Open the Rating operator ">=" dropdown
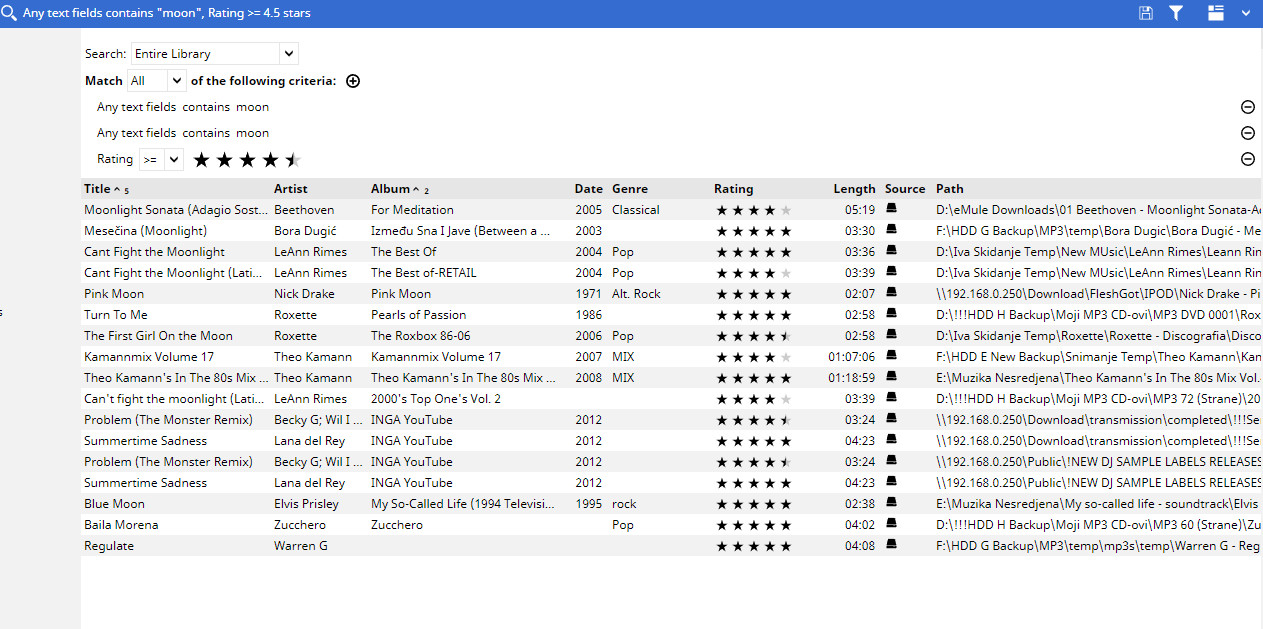 pos(174,159)
